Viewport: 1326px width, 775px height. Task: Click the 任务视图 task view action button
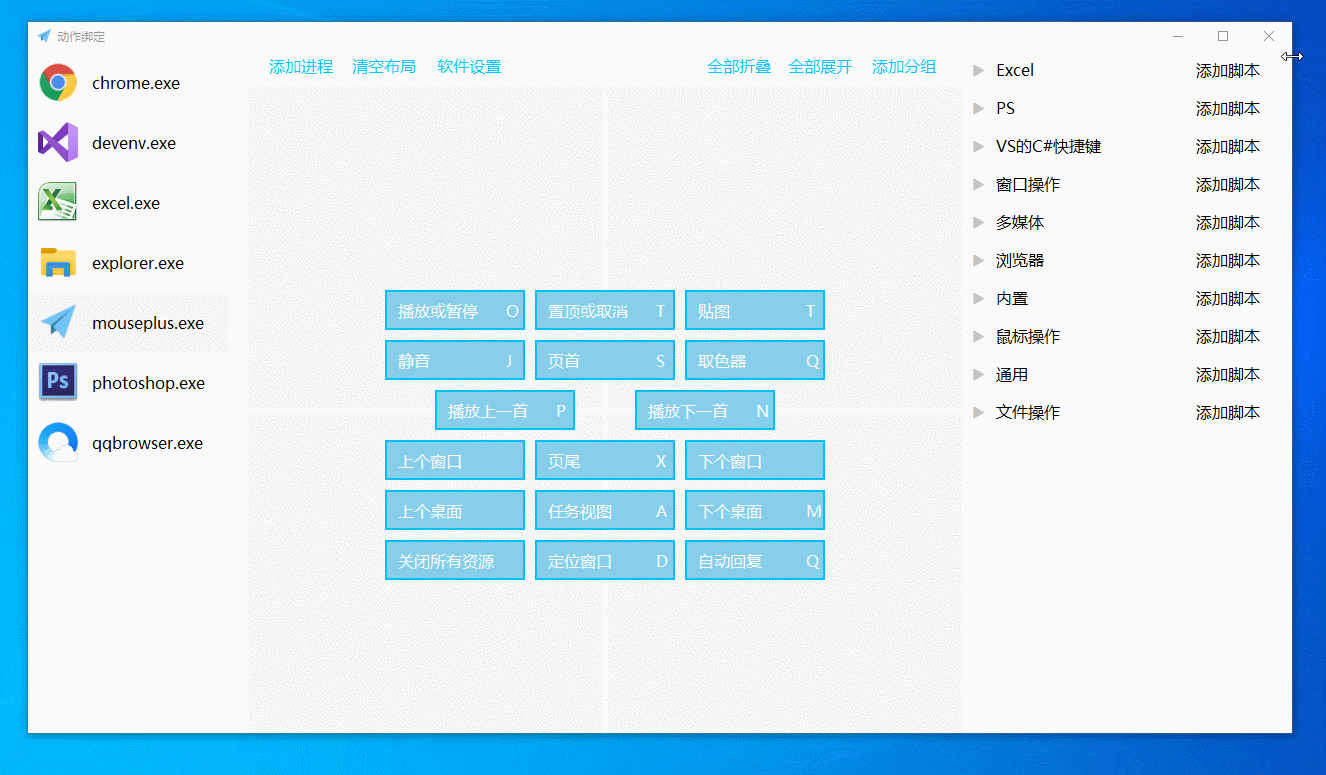click(x=604, y=510)
